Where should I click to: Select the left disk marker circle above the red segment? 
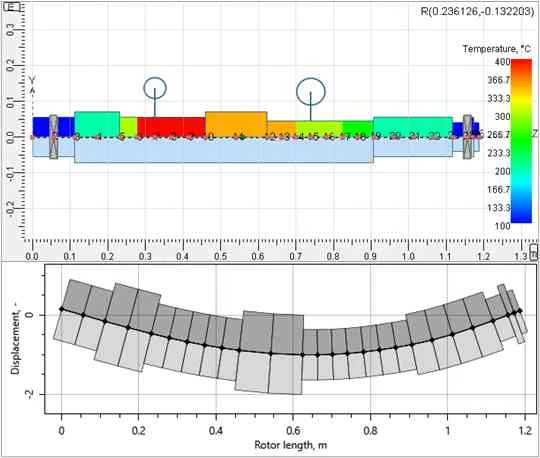155,88
